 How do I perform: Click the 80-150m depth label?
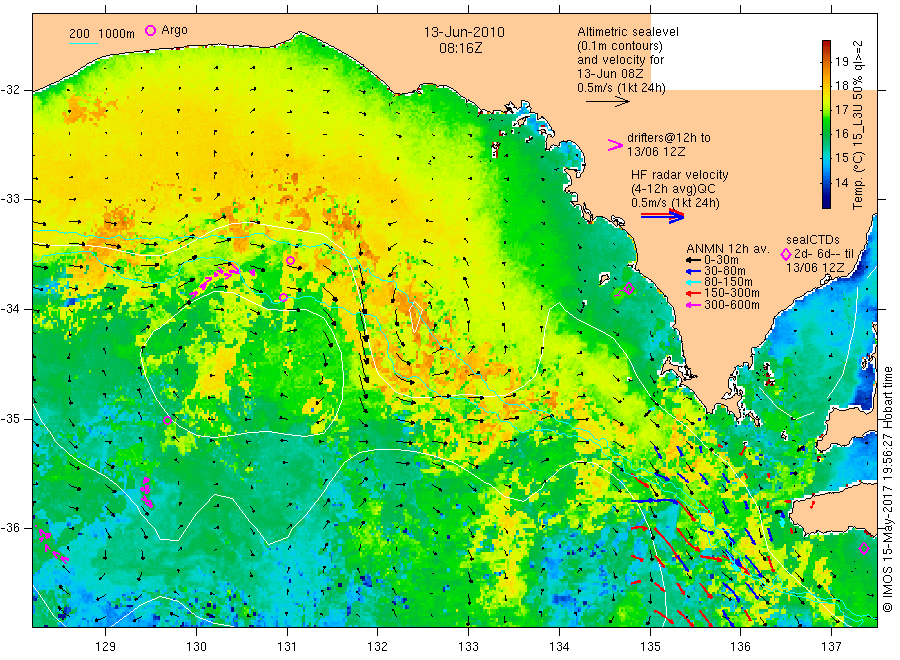728,282
